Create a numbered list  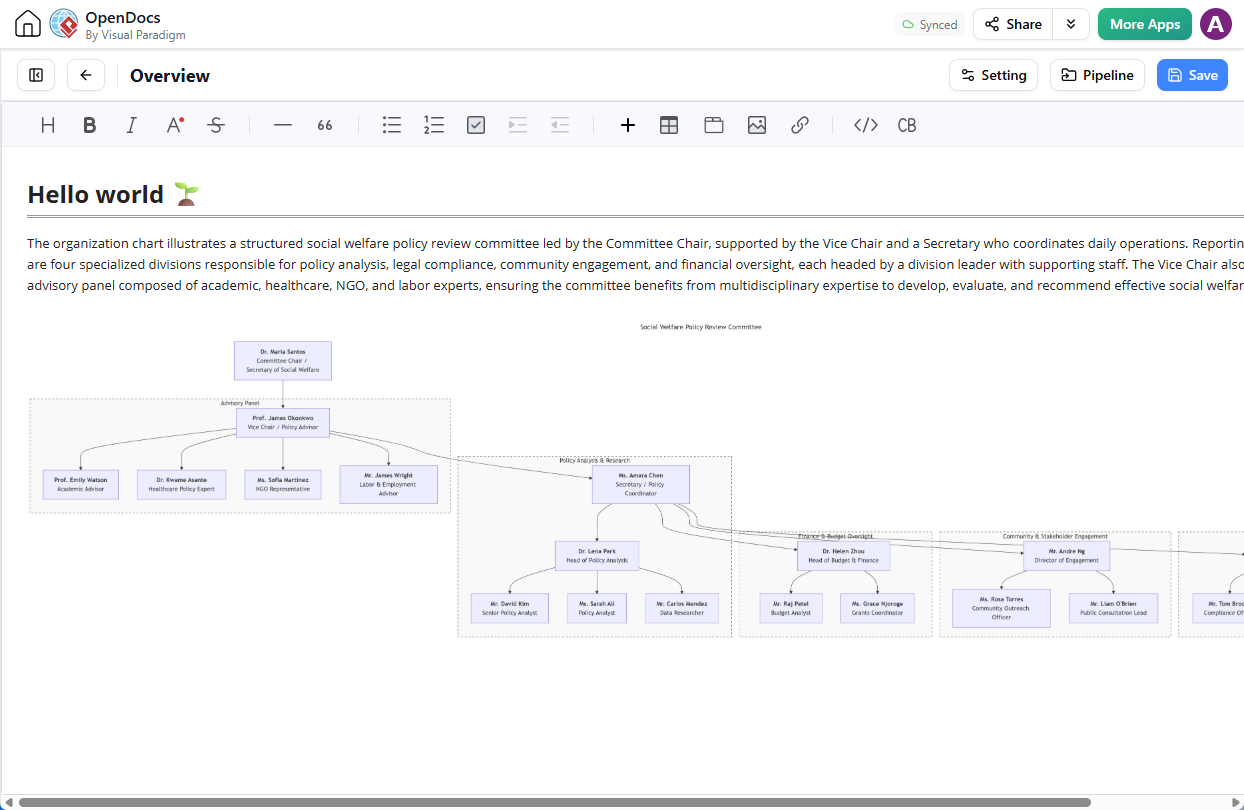(x=434, y=125)
